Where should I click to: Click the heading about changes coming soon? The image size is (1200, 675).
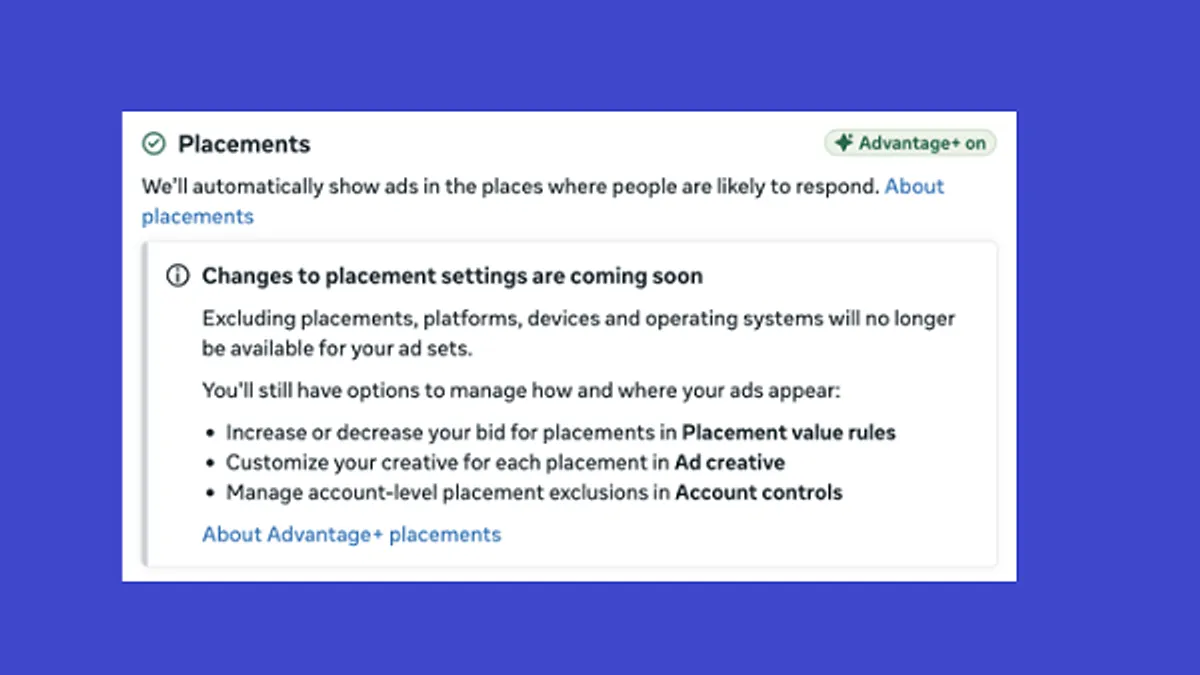[x=452, y=276]
